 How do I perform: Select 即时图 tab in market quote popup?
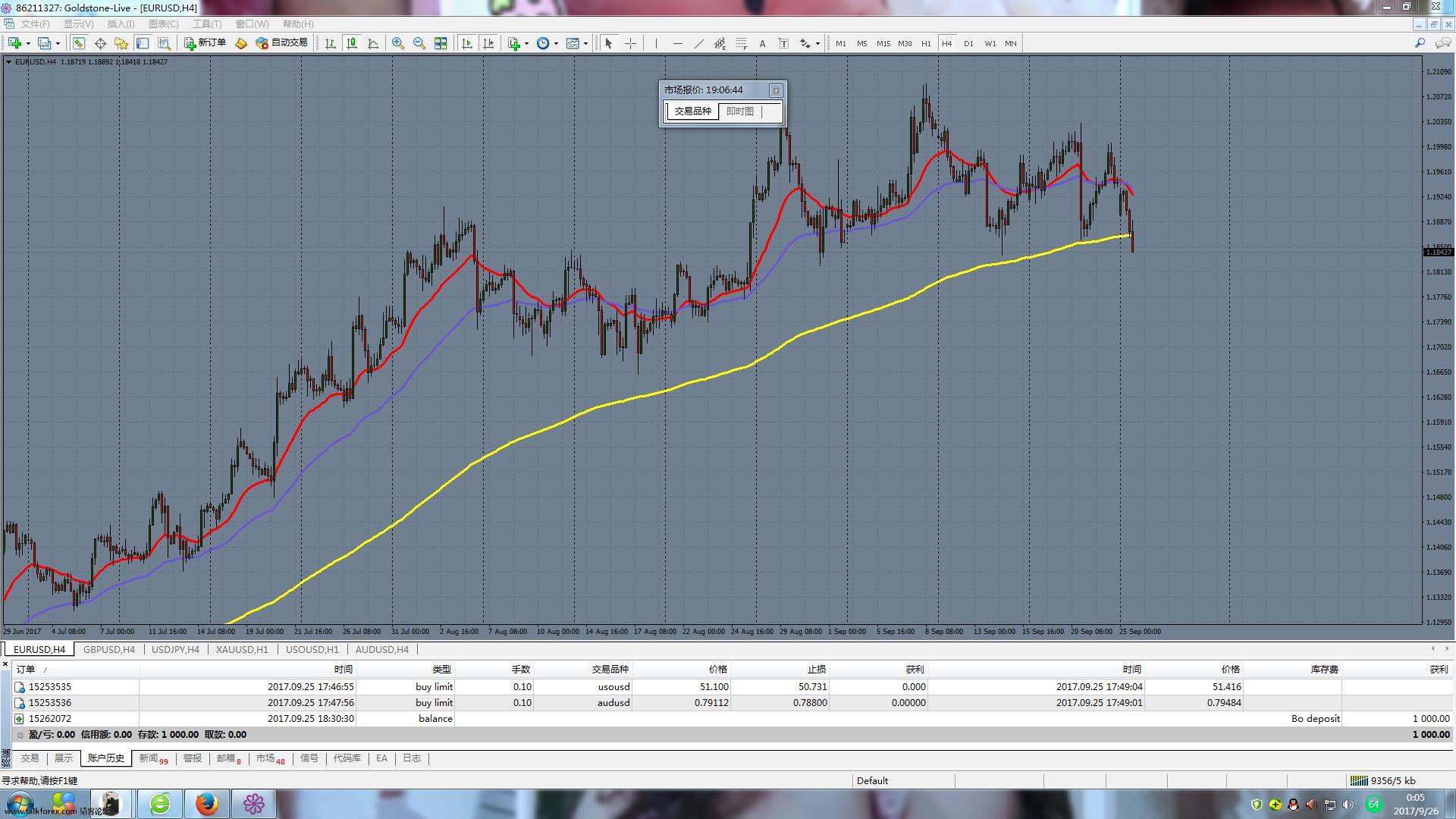(x=740, y=111)
